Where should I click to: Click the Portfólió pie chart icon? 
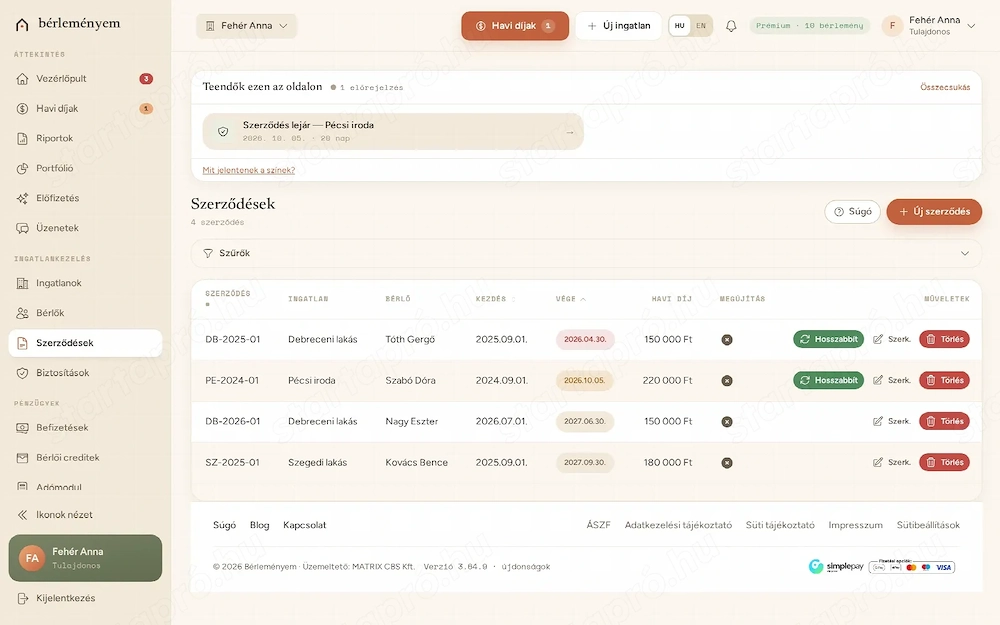coord(22,168)
